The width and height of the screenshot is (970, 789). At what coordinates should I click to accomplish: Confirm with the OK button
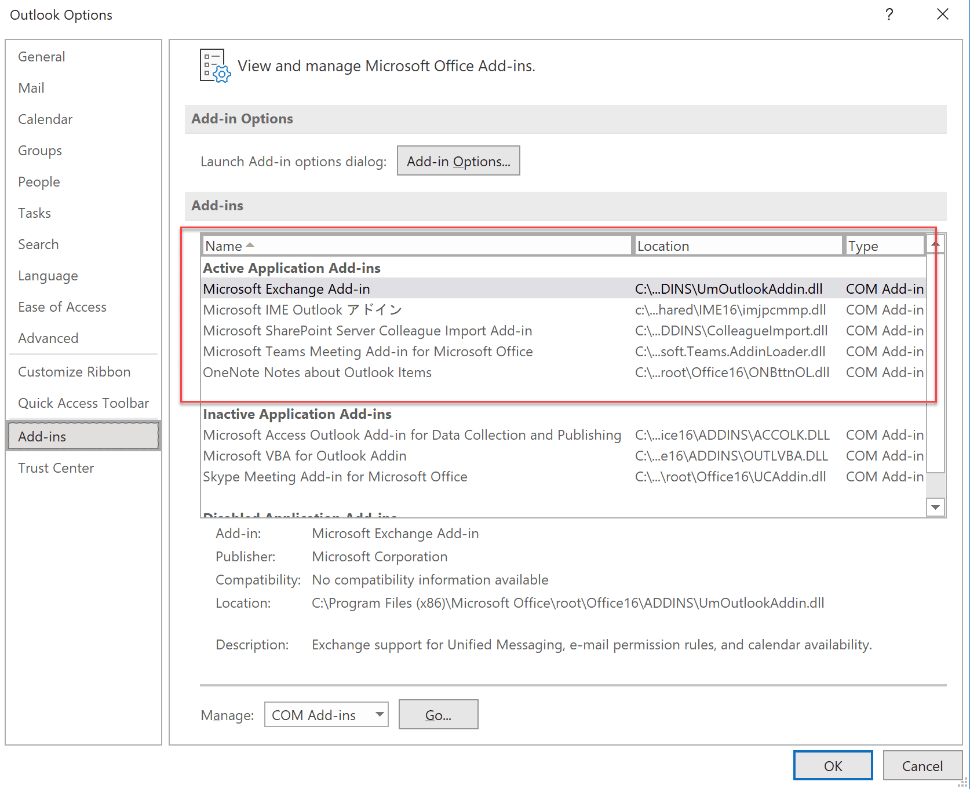[833, 765]
